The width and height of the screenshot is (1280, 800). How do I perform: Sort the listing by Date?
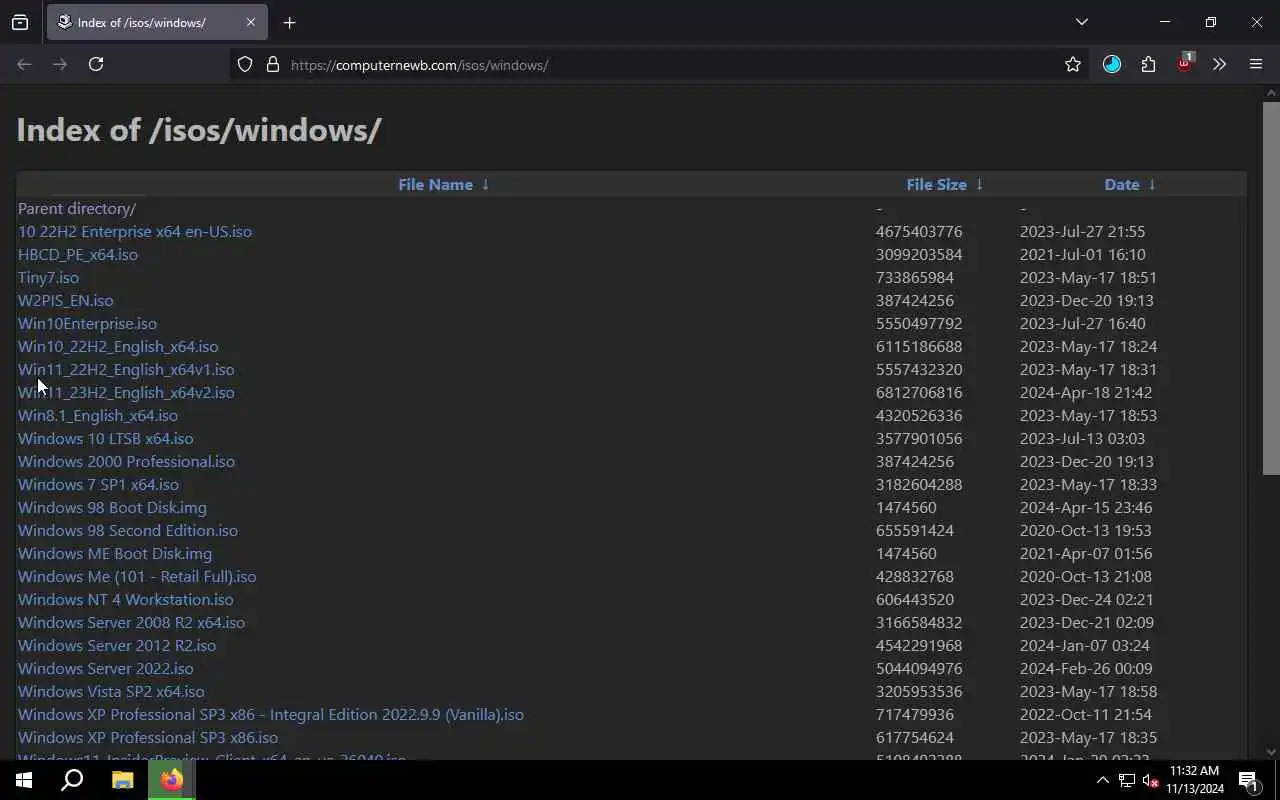(1121, 184)
